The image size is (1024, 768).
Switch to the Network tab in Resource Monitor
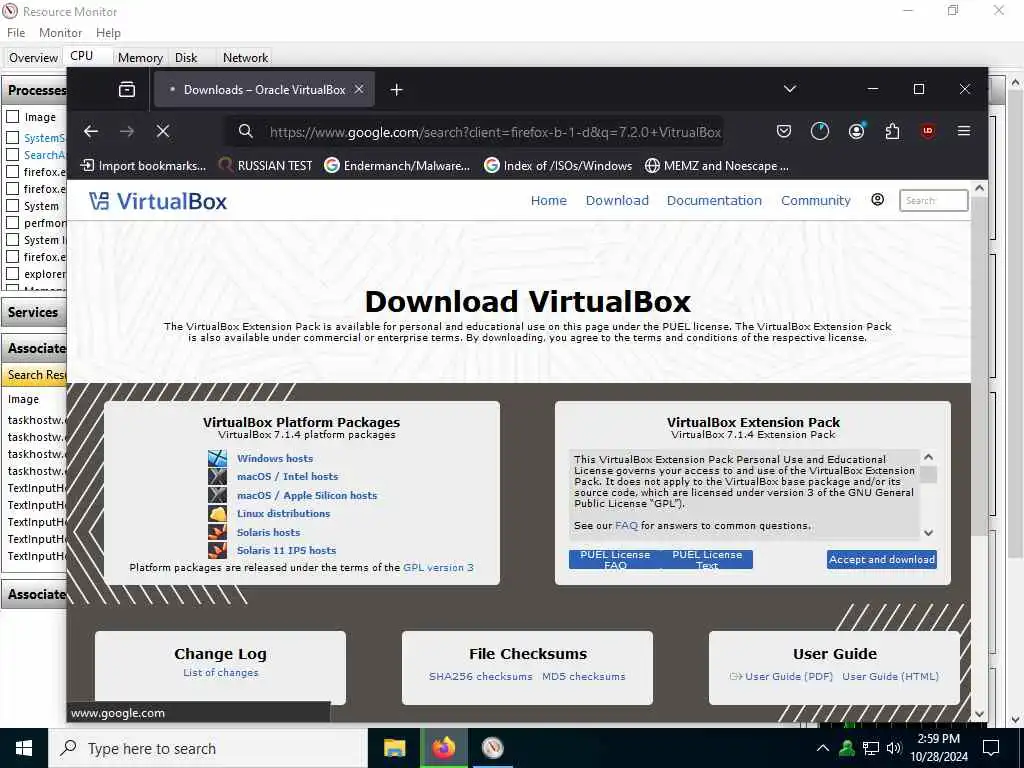[245, 57]
